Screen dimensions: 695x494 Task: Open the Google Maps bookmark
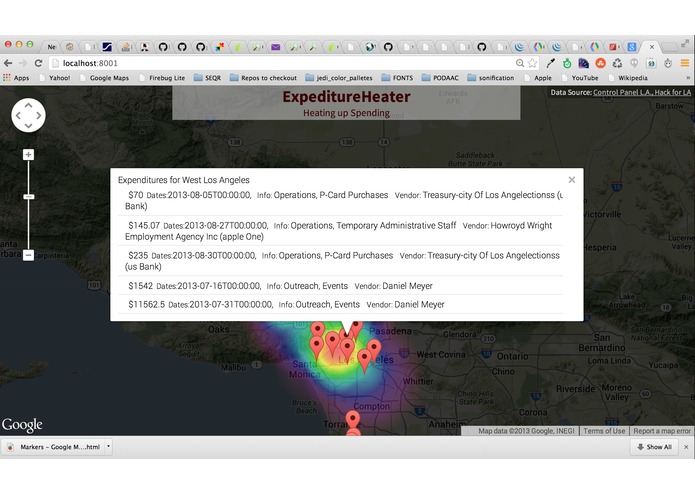tap(105, 78)
